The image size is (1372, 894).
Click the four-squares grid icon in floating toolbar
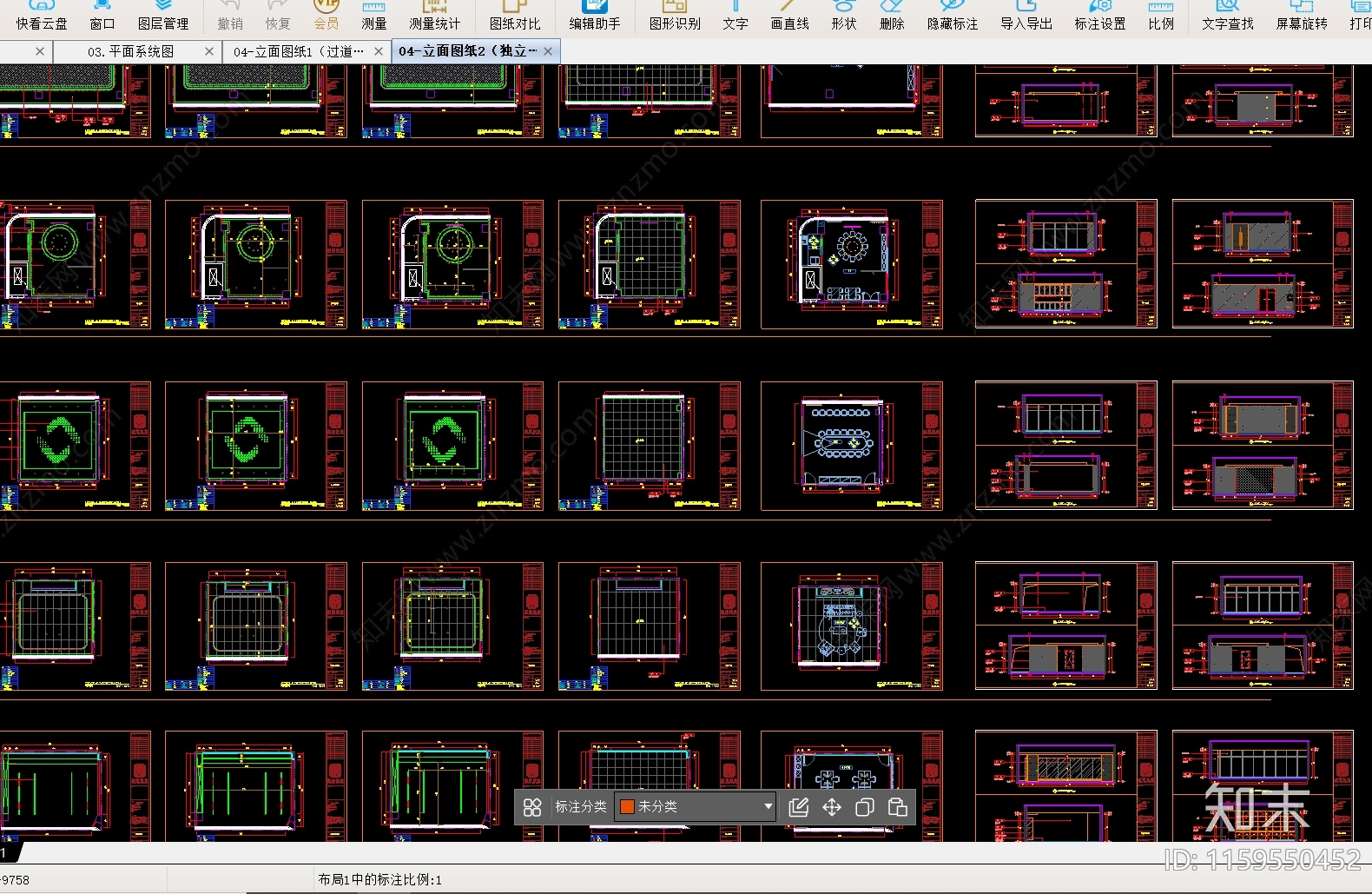pos(532,807)
